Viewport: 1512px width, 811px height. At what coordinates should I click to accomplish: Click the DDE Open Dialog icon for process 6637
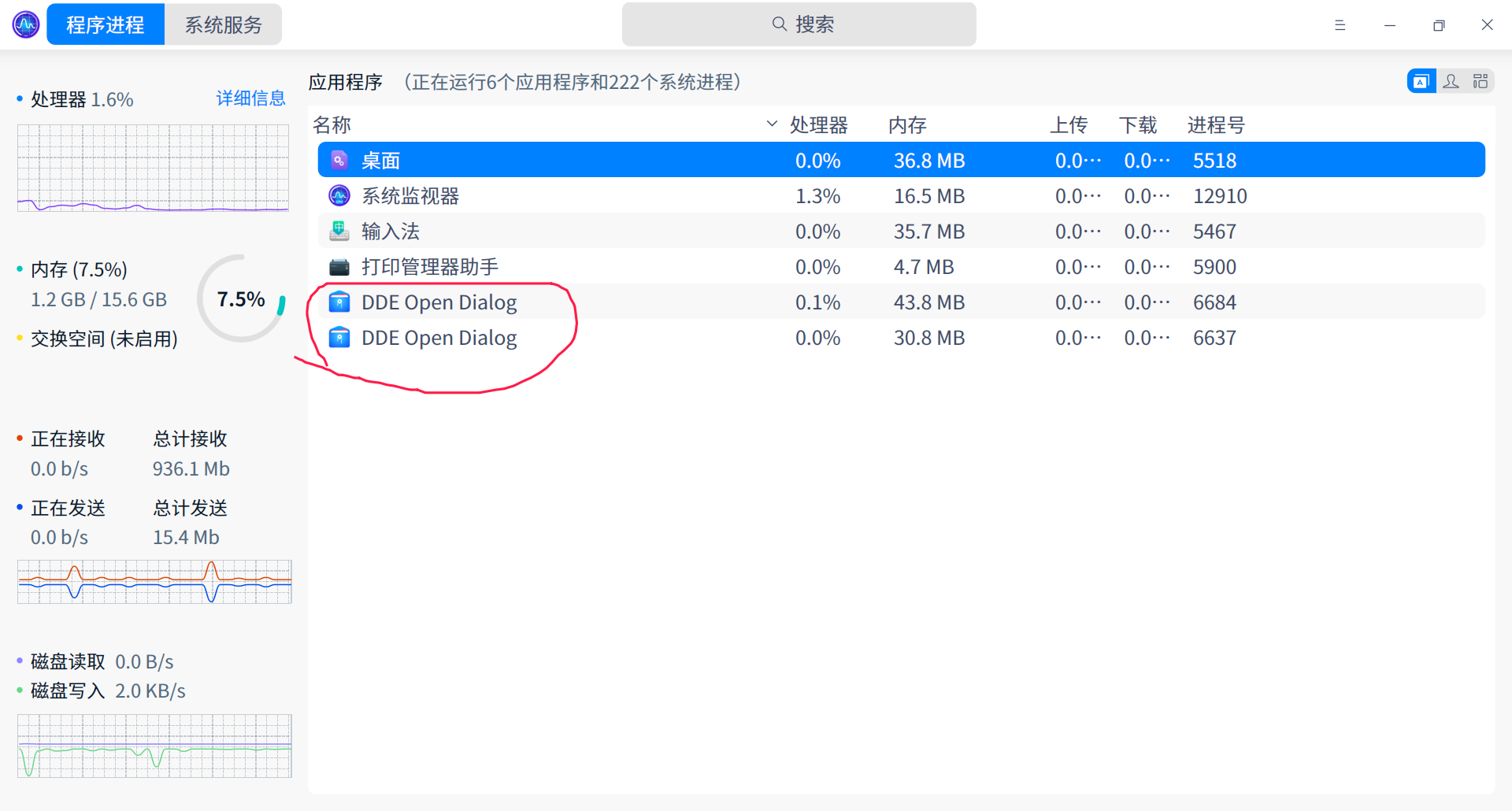click(x=339, y=337)
